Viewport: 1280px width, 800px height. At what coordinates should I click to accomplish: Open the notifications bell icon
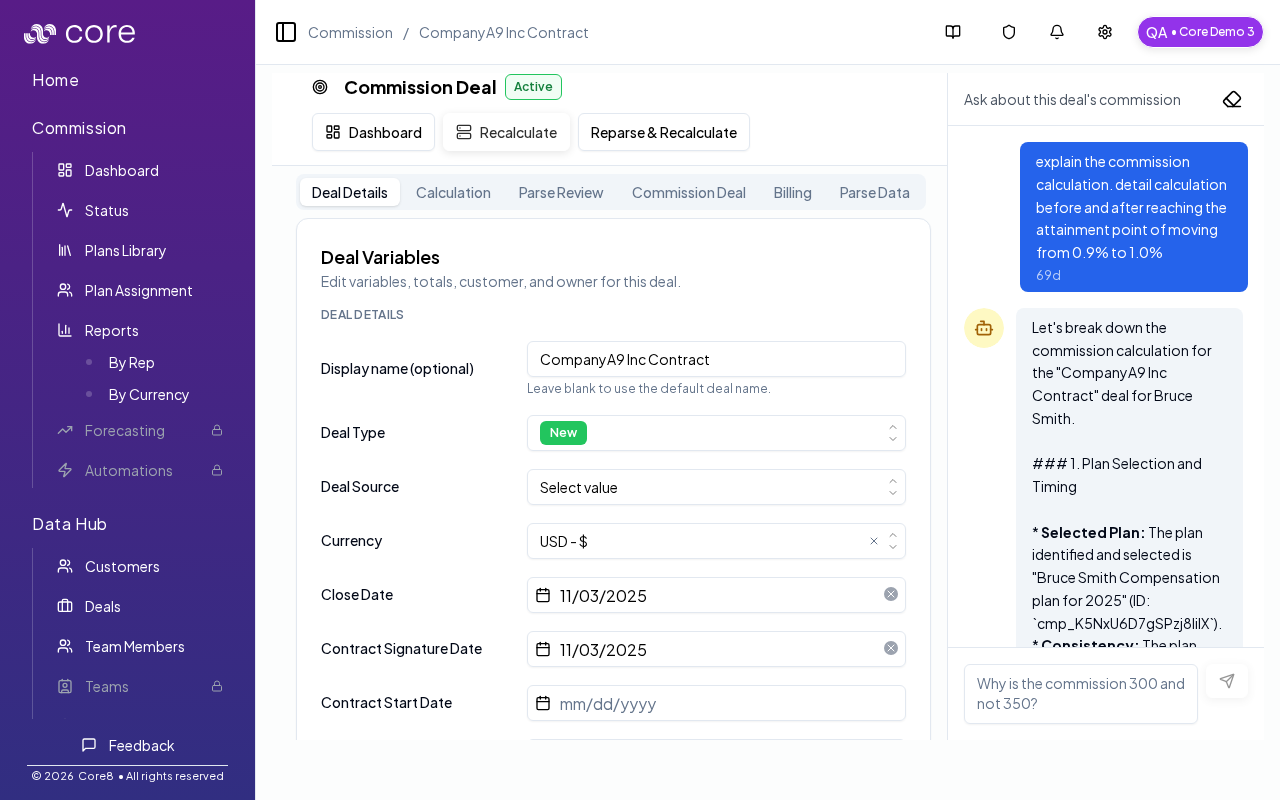[1056, 32]
